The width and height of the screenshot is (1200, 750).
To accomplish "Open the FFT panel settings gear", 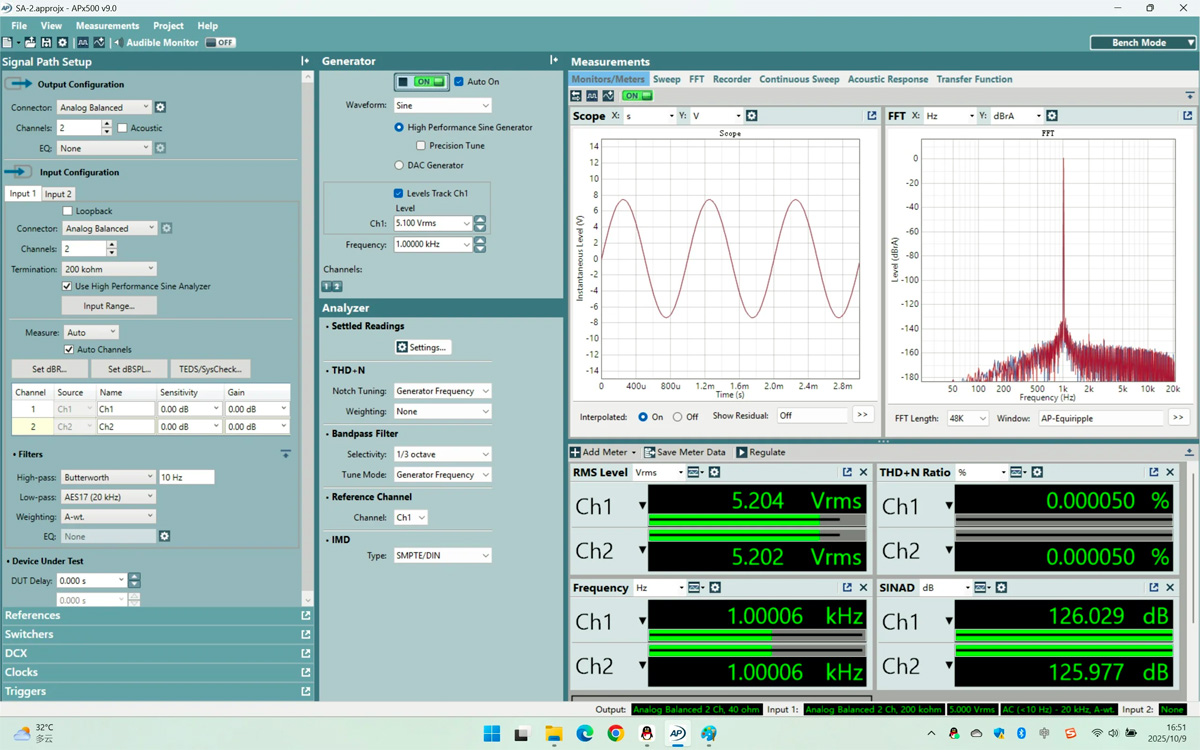I will pos(1051,115).
